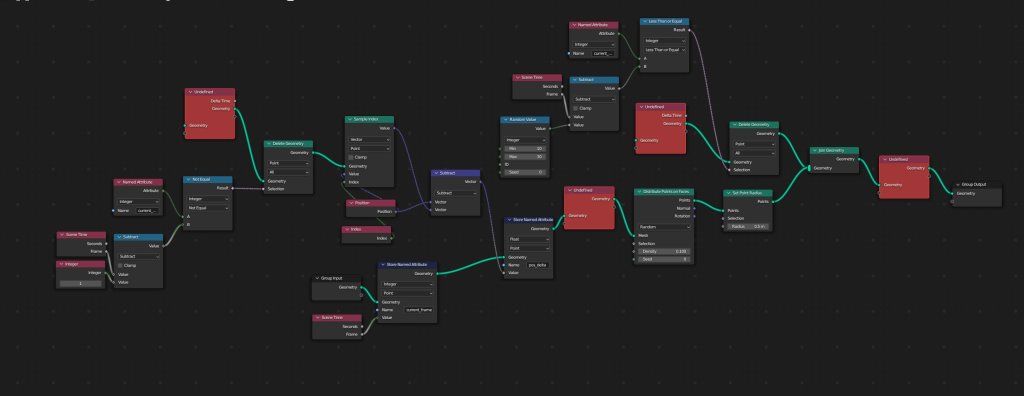
Task: Enable Clamp in Subtract feeding Less Than or Equal
Action: (x=575, y=108)
